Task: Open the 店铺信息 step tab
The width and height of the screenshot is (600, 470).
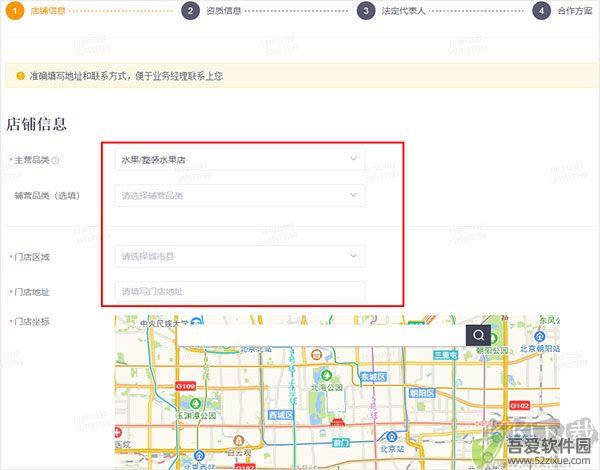Action: (48, 11)
